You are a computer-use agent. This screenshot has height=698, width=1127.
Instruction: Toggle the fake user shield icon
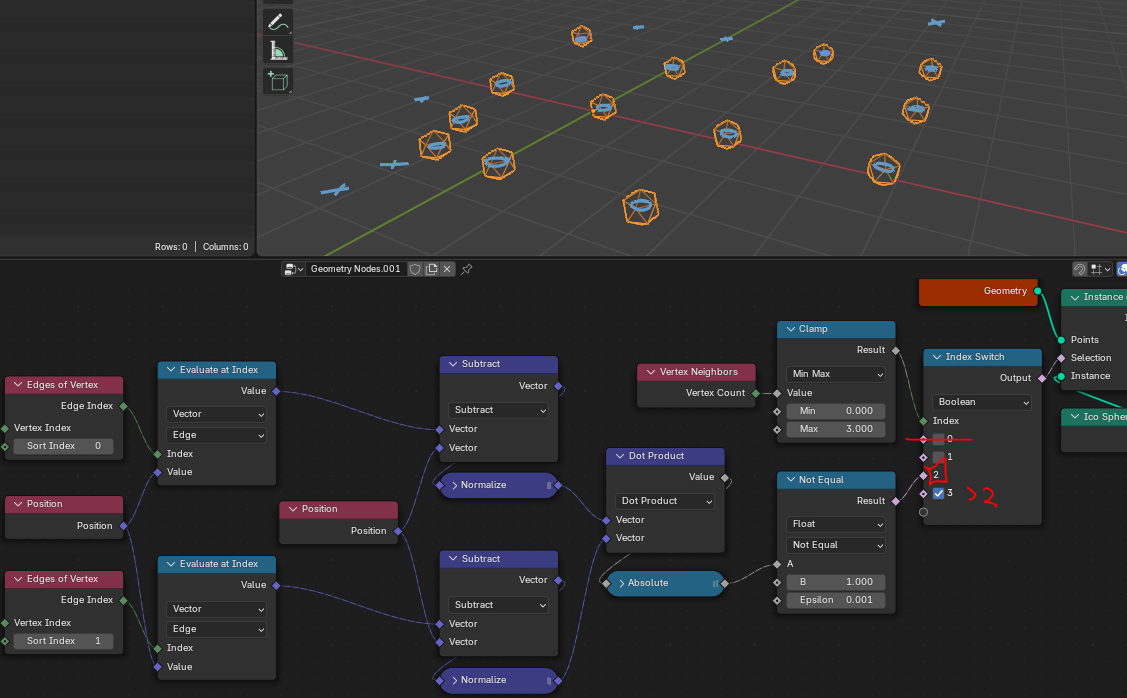click(x=415, y=269)
